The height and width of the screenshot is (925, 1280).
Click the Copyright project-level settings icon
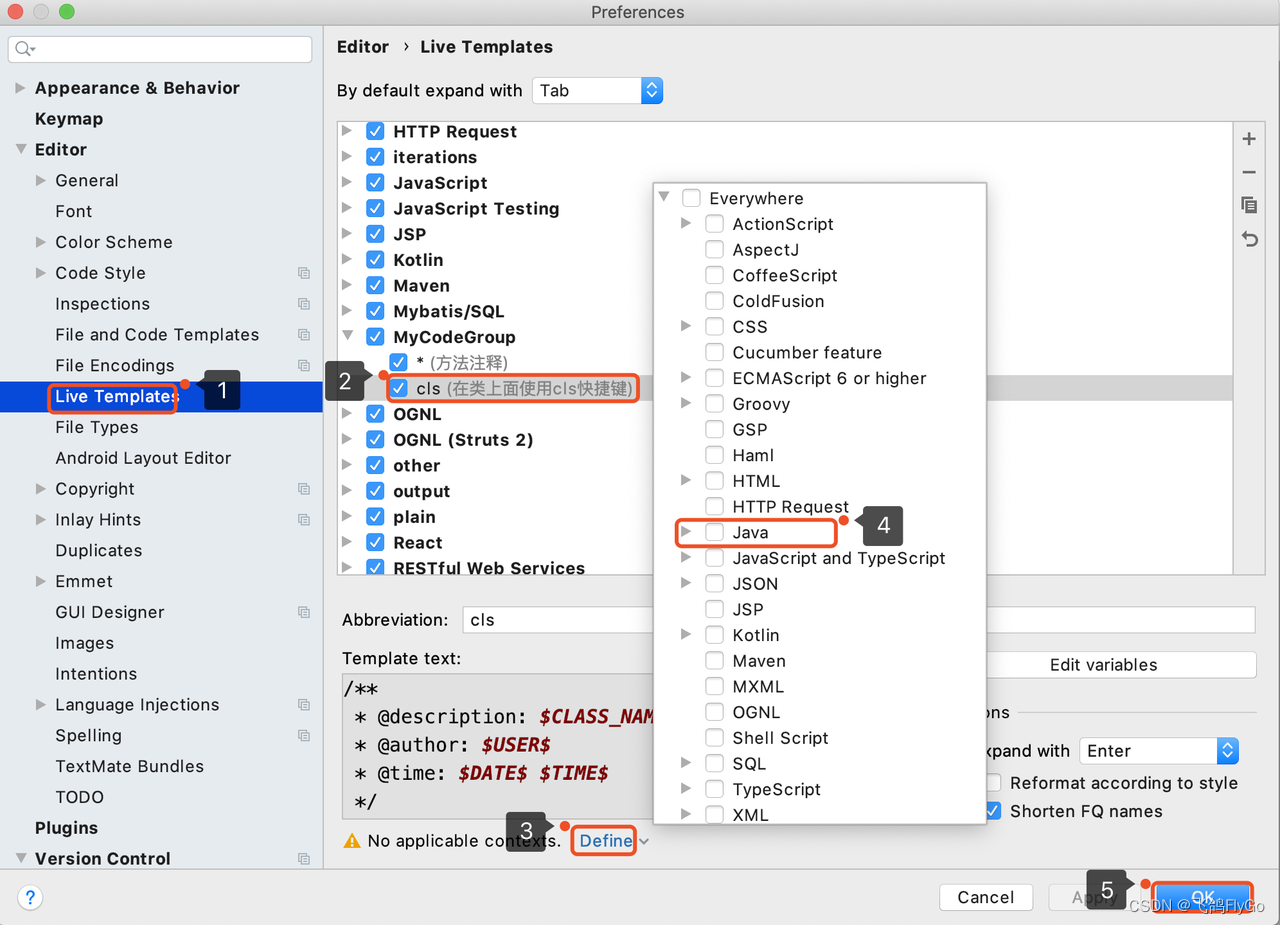pos(304,489)
